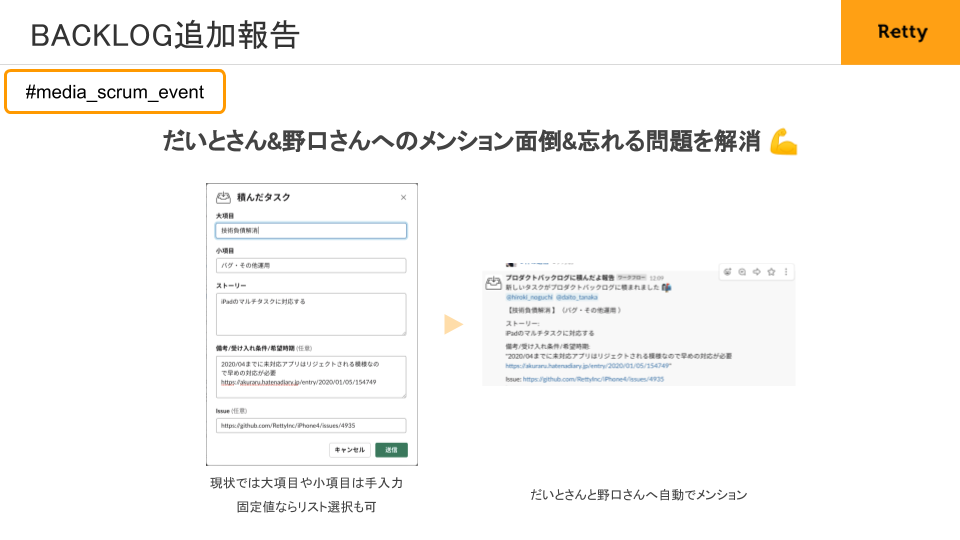Start a thread via the reply icon

click(x=742, y=272)
